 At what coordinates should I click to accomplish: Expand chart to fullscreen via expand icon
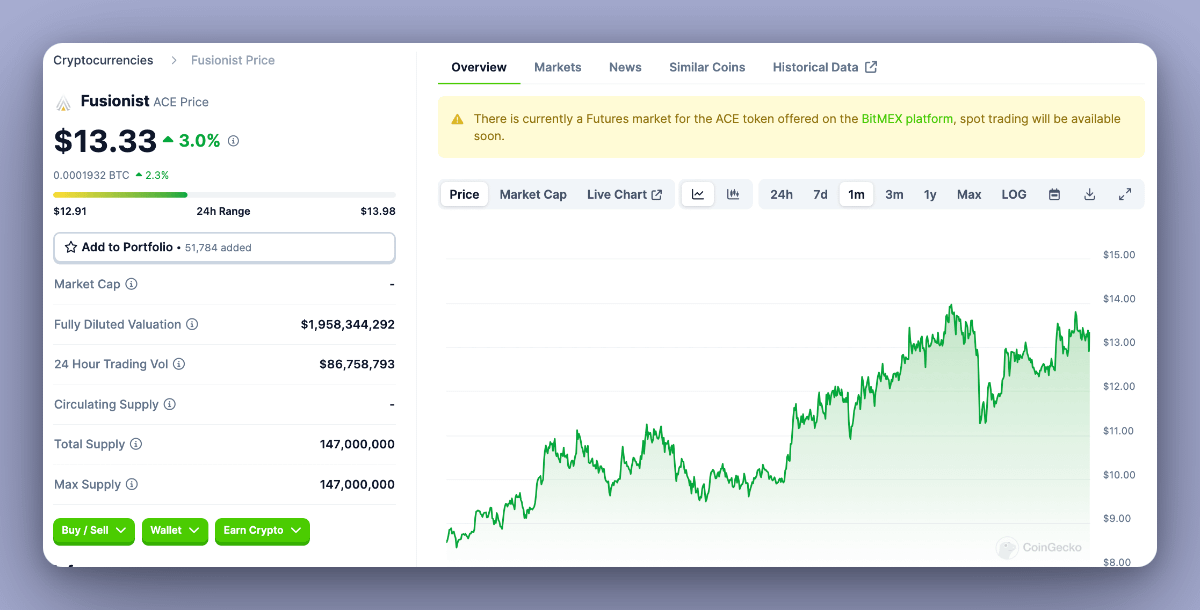(1124, 193)
